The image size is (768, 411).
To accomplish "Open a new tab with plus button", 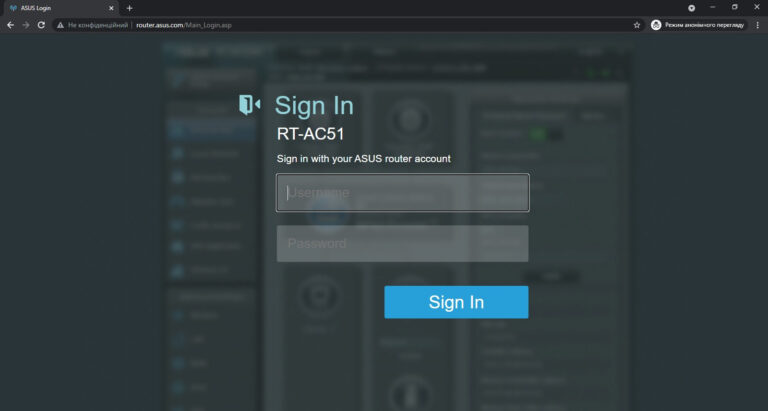I will pyautogui.click(x=129, y=8).
